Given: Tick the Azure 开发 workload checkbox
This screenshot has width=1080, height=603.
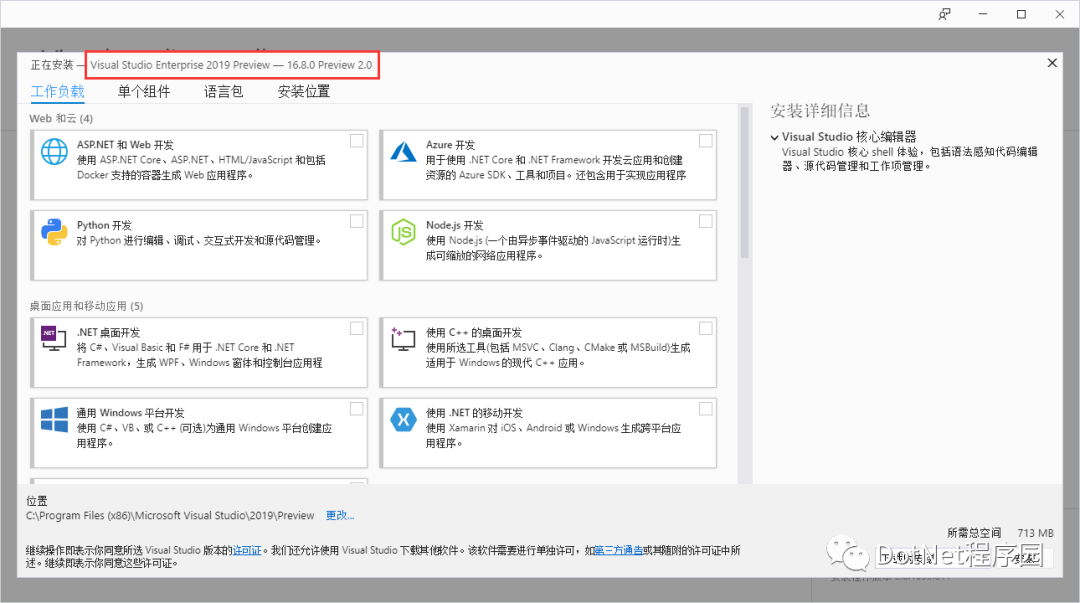Looking at the screenshot, I should (x=706, y=141).
